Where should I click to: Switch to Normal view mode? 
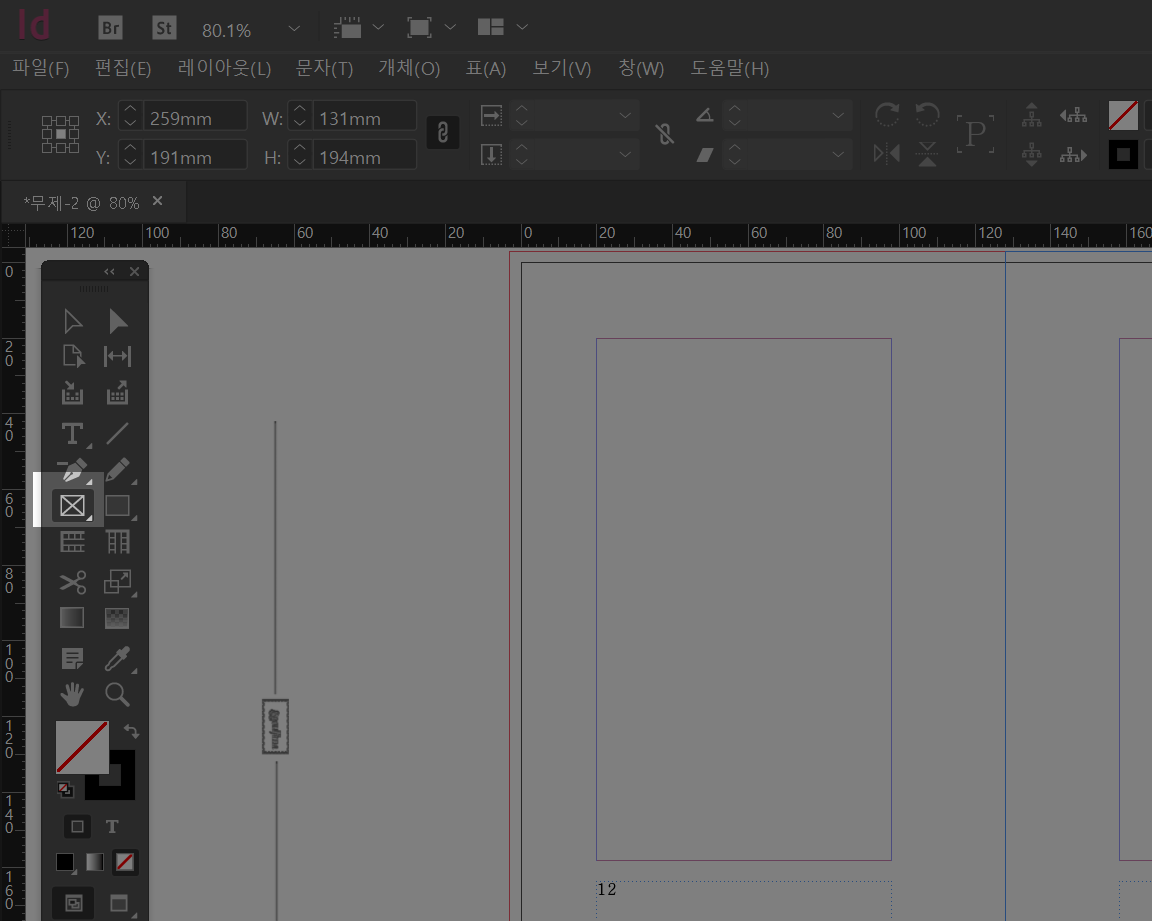(73, 903)
